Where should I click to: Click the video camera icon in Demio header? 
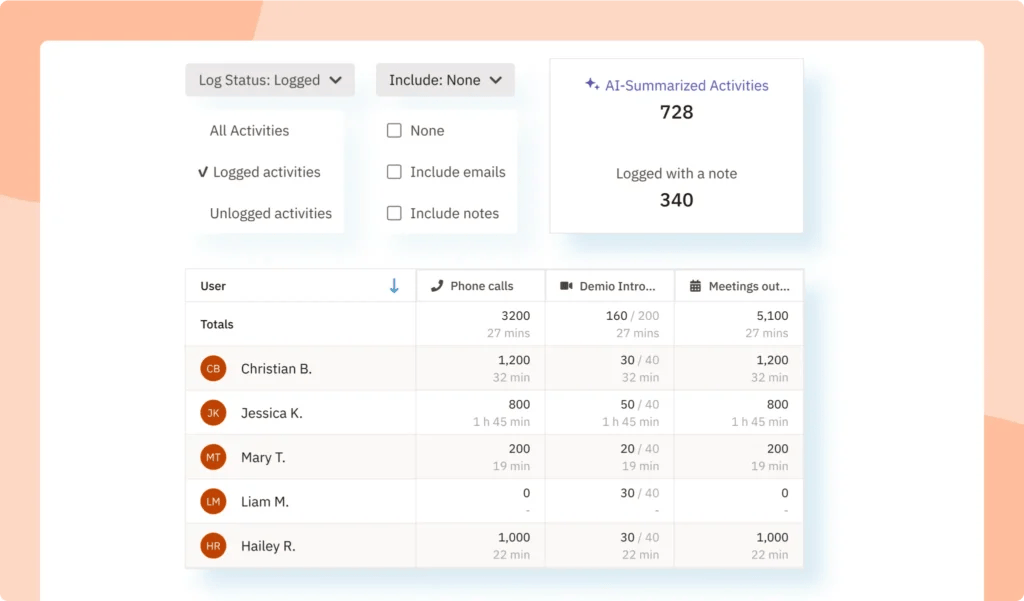[x=566, y=285]
